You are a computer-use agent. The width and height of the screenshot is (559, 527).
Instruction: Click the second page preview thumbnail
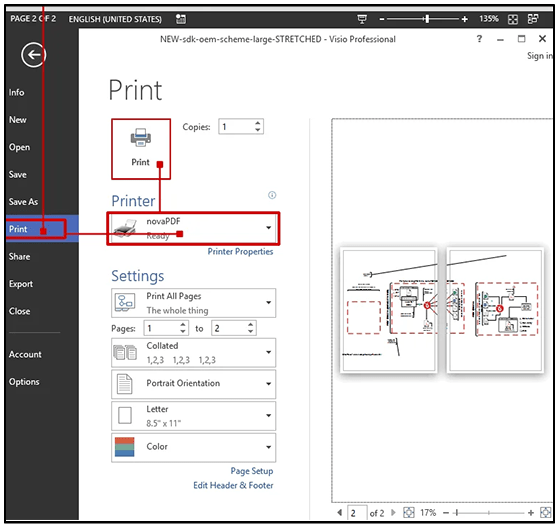point(496,310)
